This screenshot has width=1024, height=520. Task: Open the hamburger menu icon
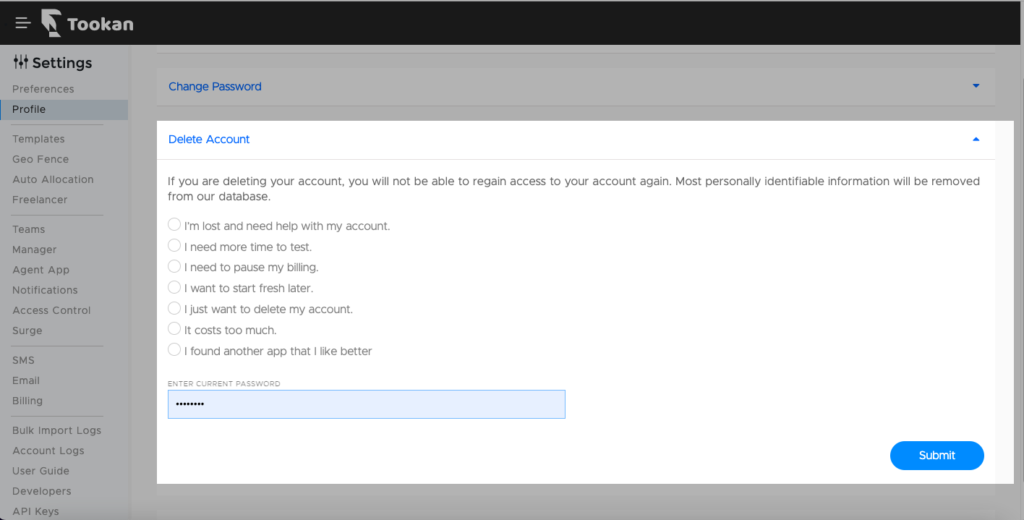tap(23, 23)
